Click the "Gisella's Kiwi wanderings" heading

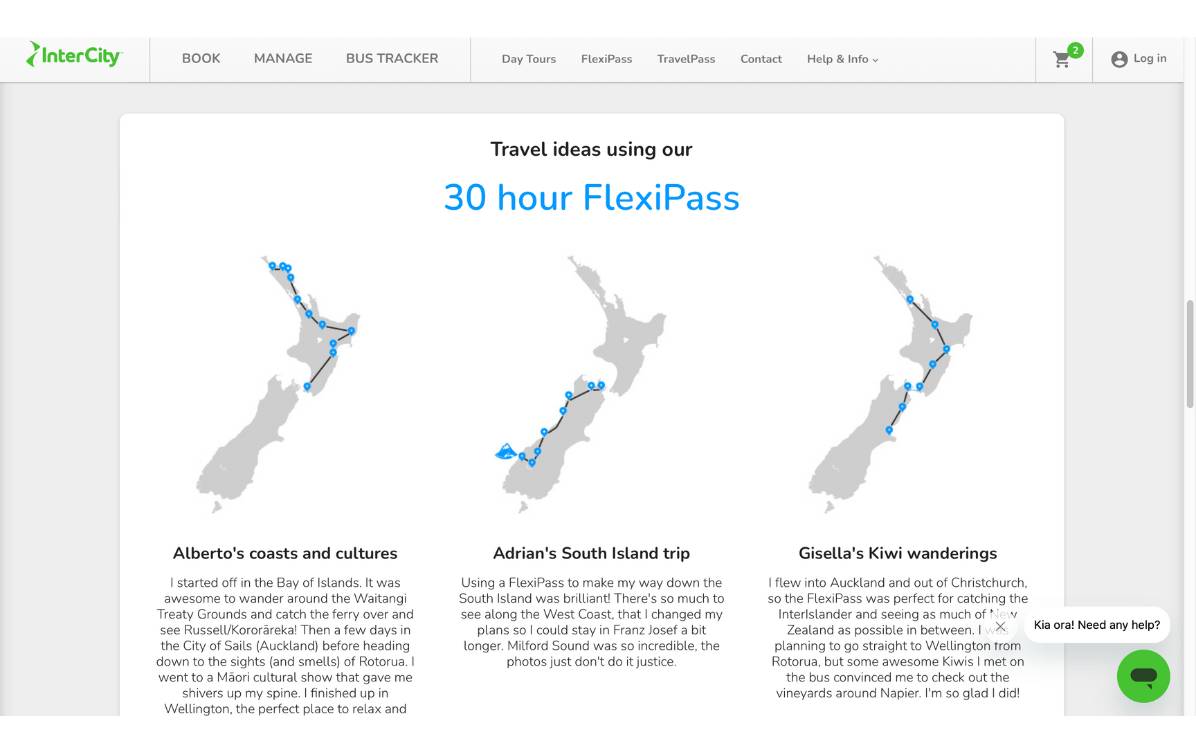tap(898, 553)
